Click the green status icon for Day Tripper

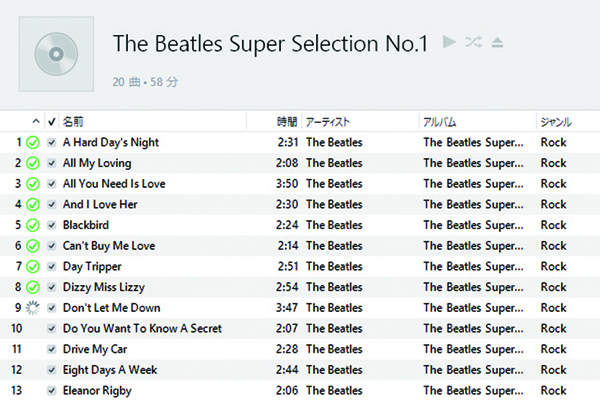[x=32, y=267]
